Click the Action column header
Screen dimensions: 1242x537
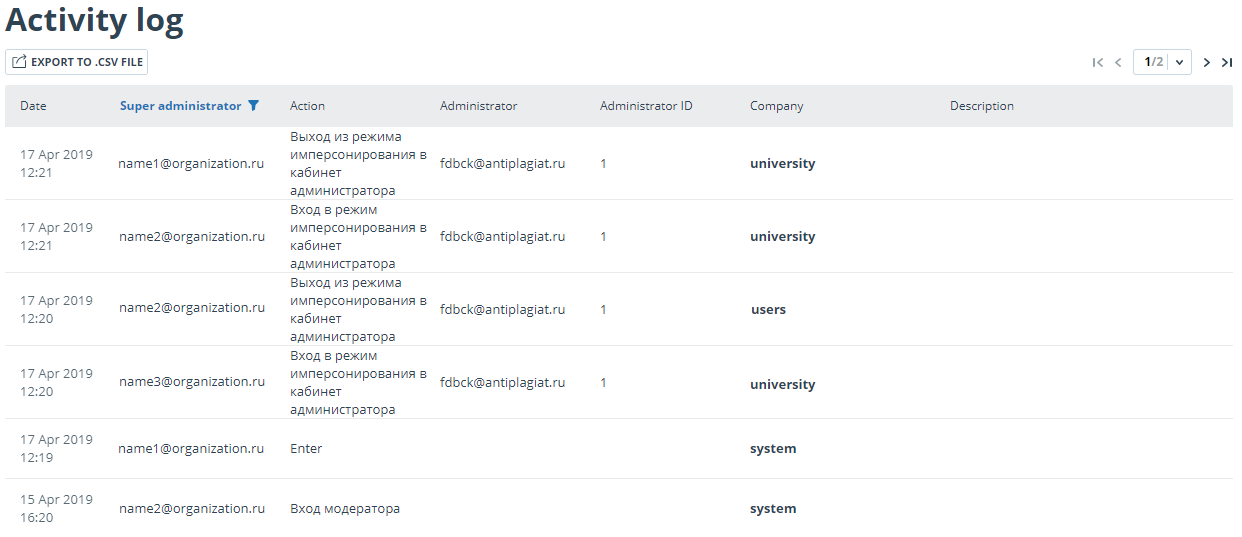pyautogui.click(x=307, y=106)
